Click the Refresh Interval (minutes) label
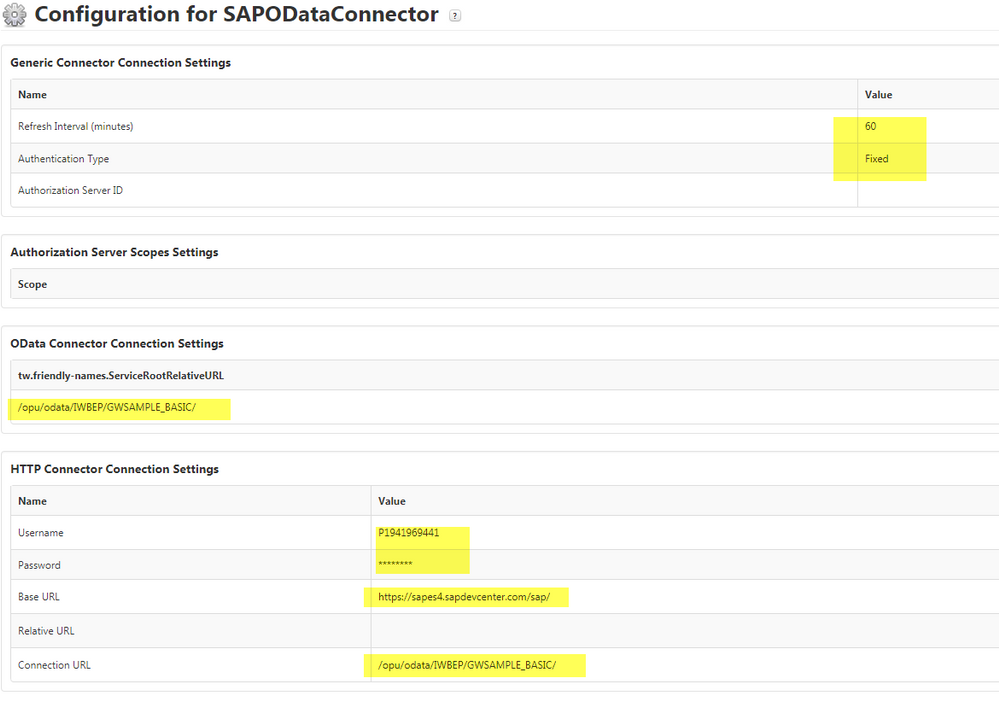The image size is (999, 704). 76,126
